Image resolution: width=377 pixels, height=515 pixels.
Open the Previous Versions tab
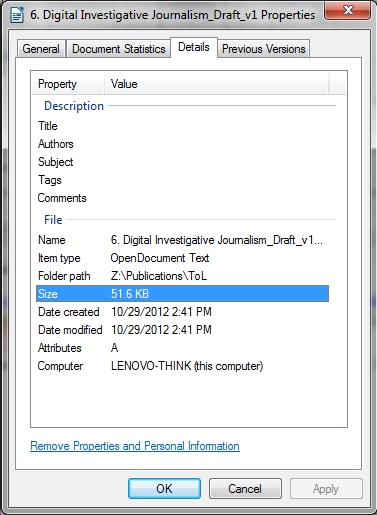click(x=264, y=49)
